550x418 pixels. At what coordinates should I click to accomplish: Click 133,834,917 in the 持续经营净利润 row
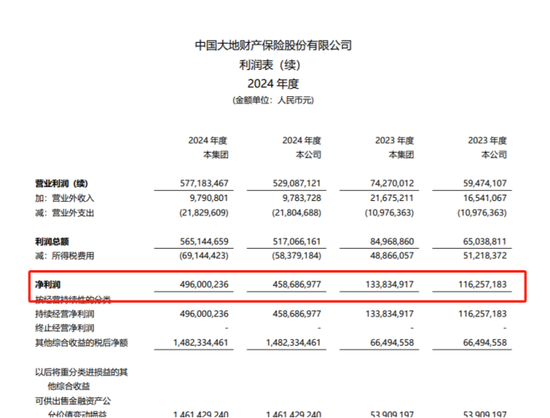pos(389,314)
